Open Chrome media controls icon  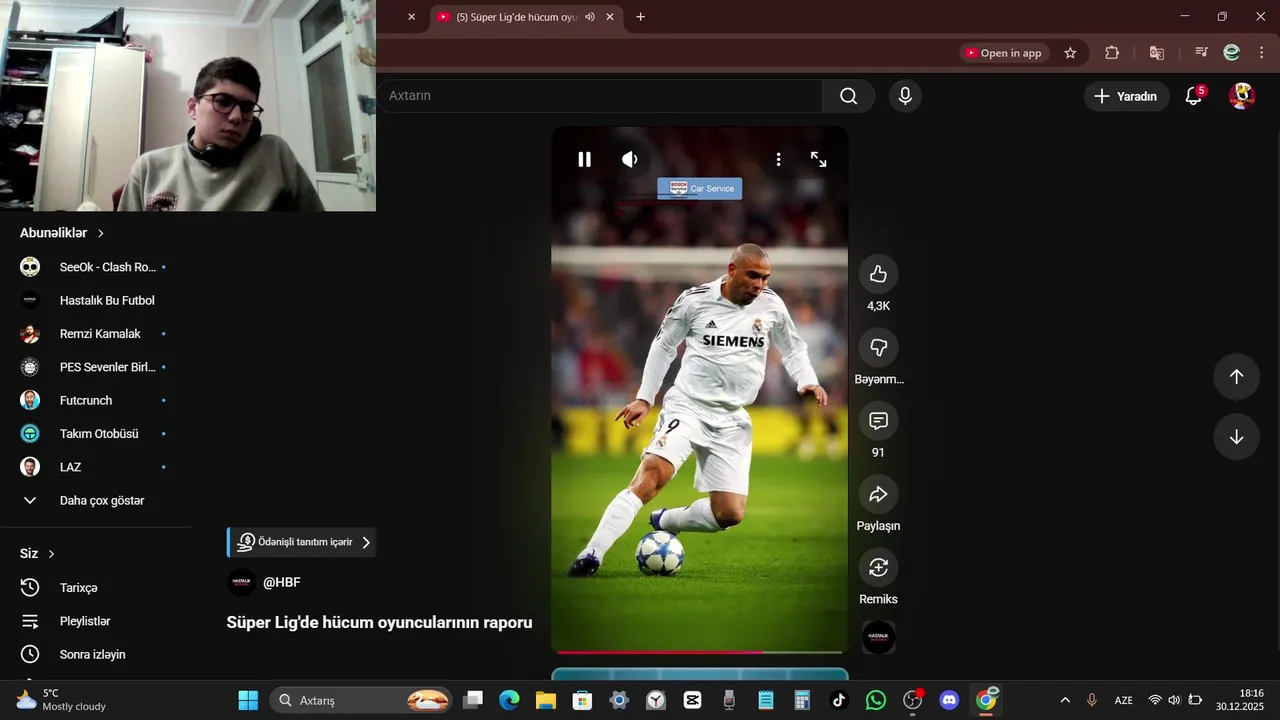tap(1201, 53)
